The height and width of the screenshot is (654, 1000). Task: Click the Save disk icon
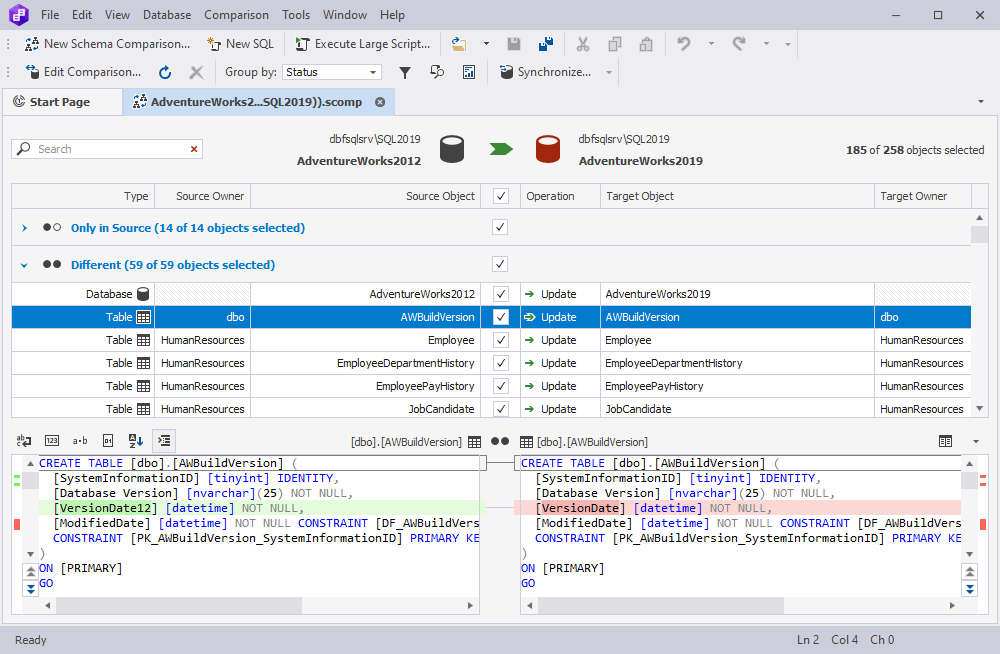pos(513,44)
